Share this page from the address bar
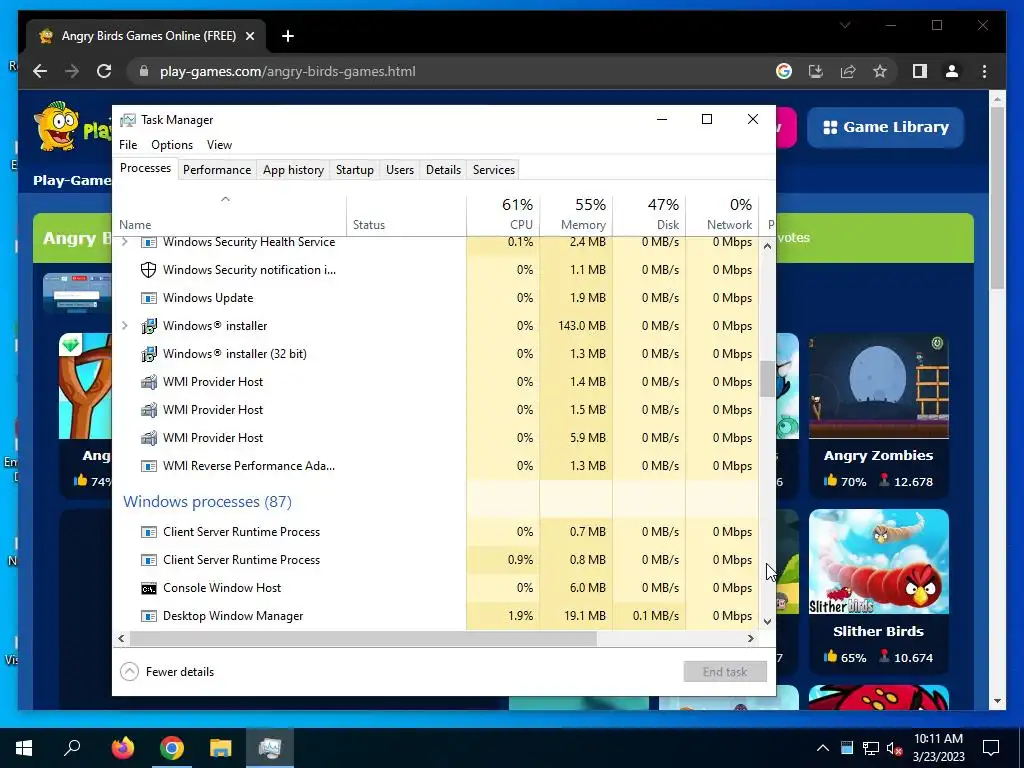 pos(848,71)
